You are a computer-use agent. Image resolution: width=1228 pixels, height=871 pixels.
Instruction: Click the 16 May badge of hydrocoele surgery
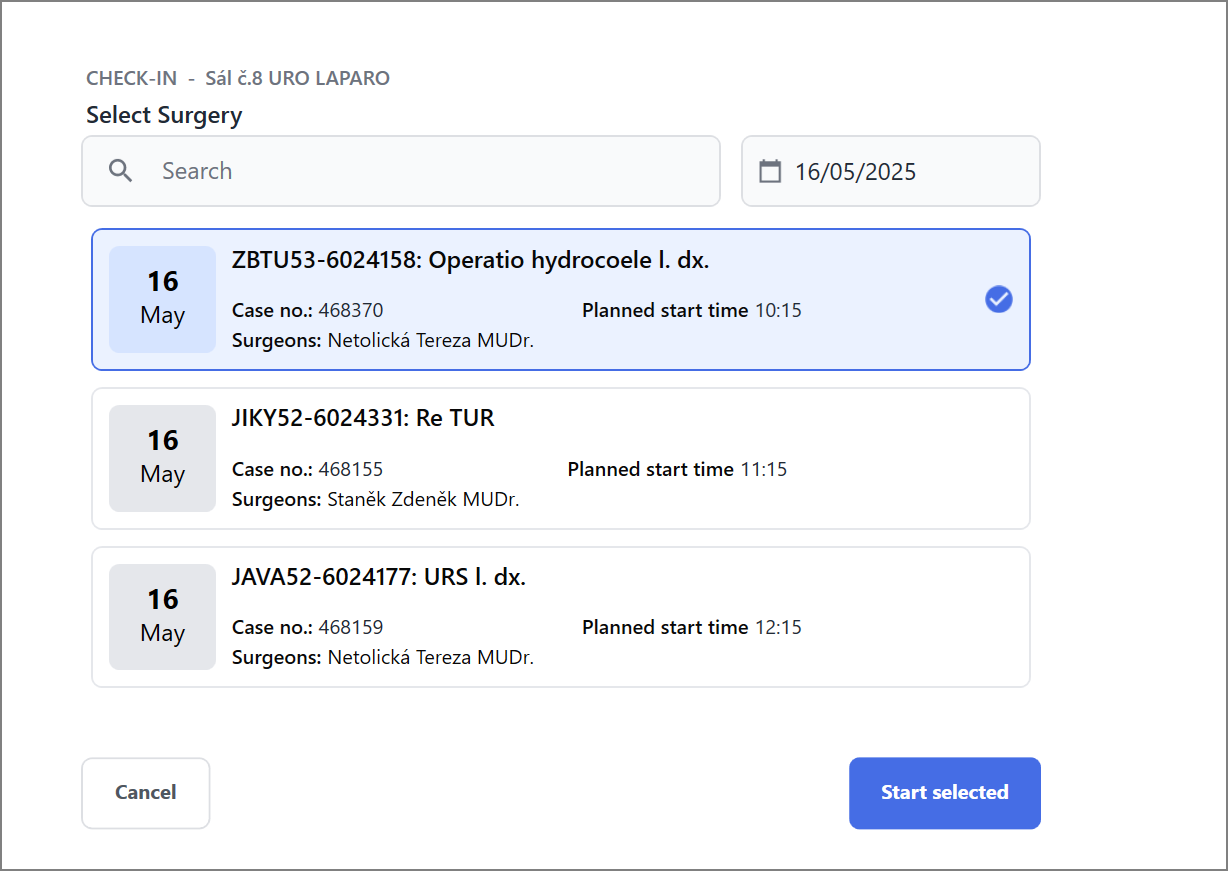162,299
